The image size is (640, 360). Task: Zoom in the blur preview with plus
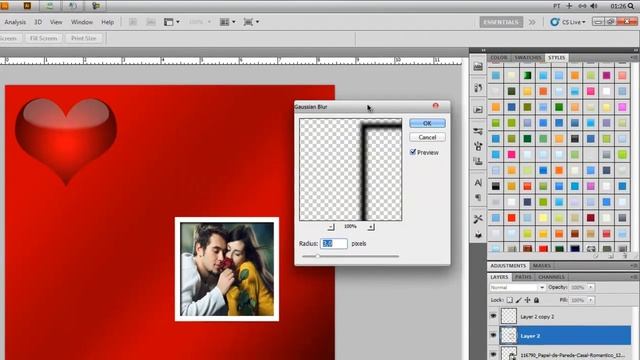(371, 227)
